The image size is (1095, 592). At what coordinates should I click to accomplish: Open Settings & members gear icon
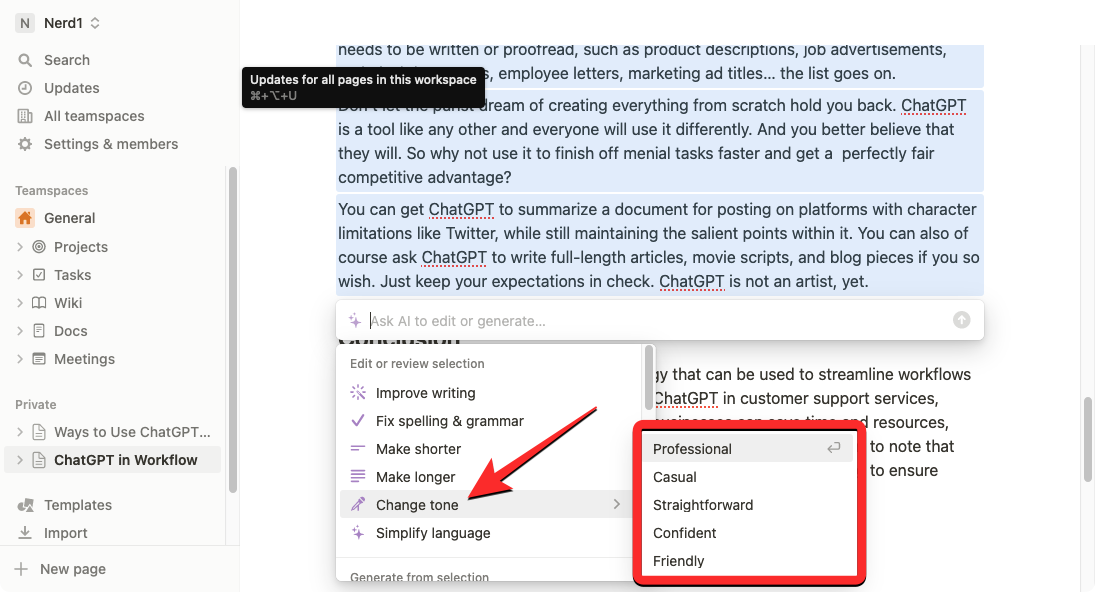25,144
